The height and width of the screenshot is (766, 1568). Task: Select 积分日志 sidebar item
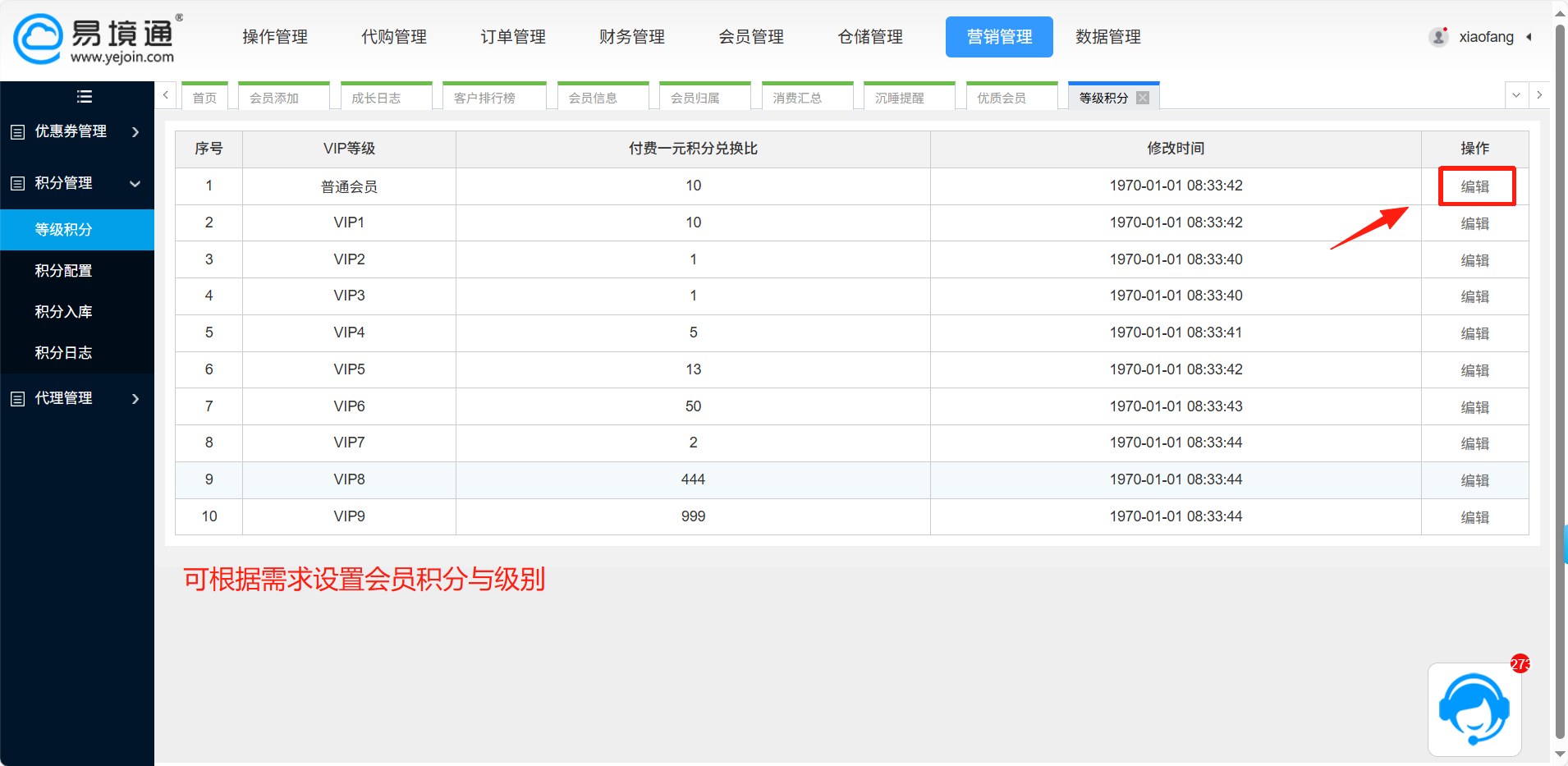(x=64, y=353)
